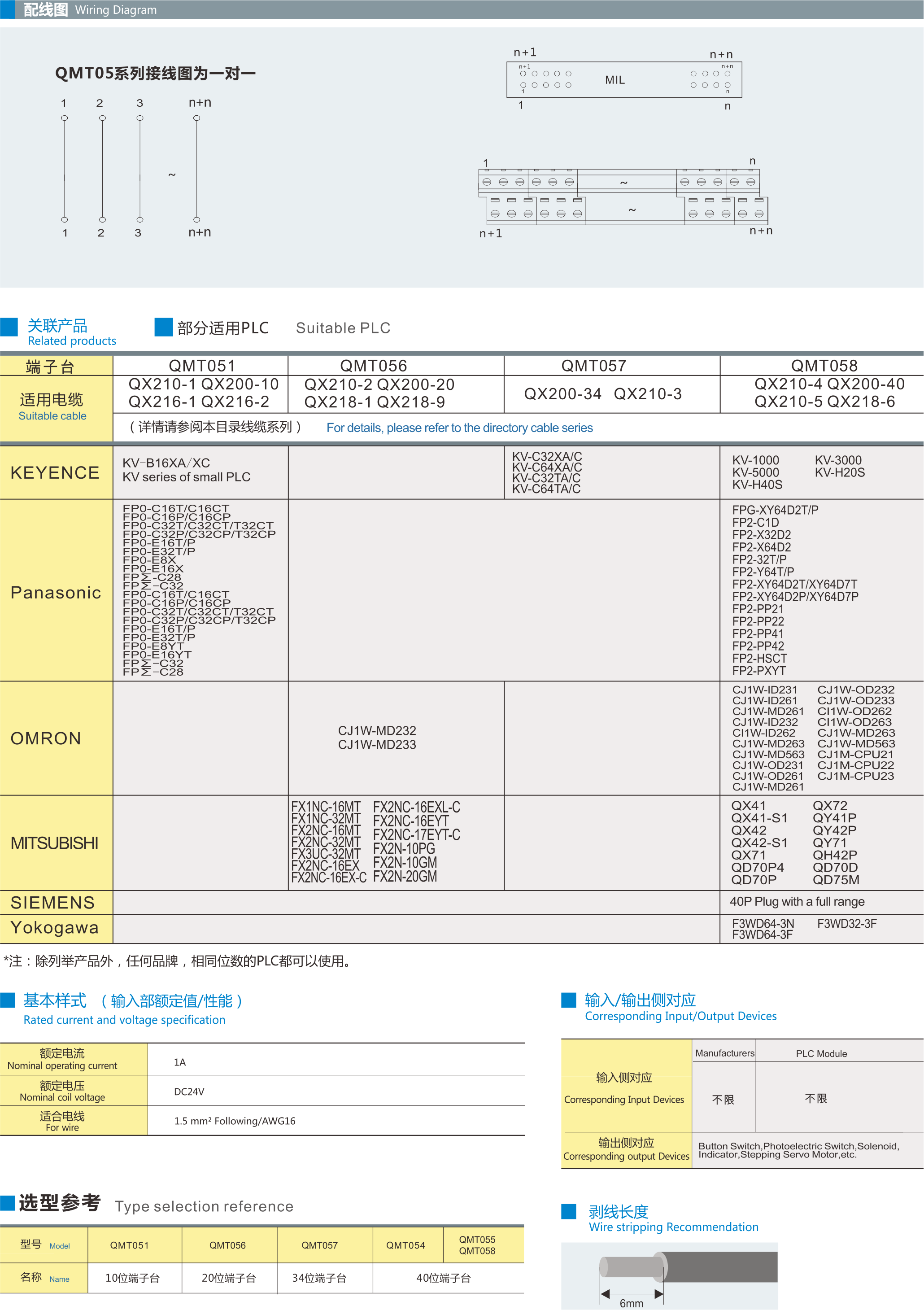Click the 'FX2N-20GM' entry
This screenshot has height=1310, width=924.
(x=405, y=877)
